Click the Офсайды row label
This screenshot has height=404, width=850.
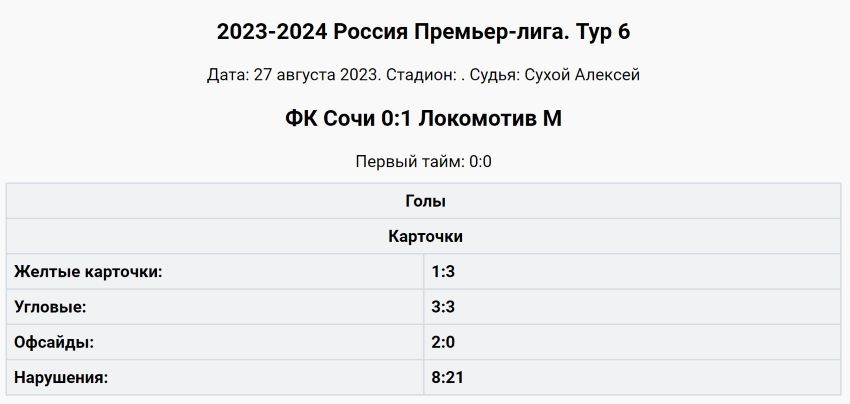point(54,342)
